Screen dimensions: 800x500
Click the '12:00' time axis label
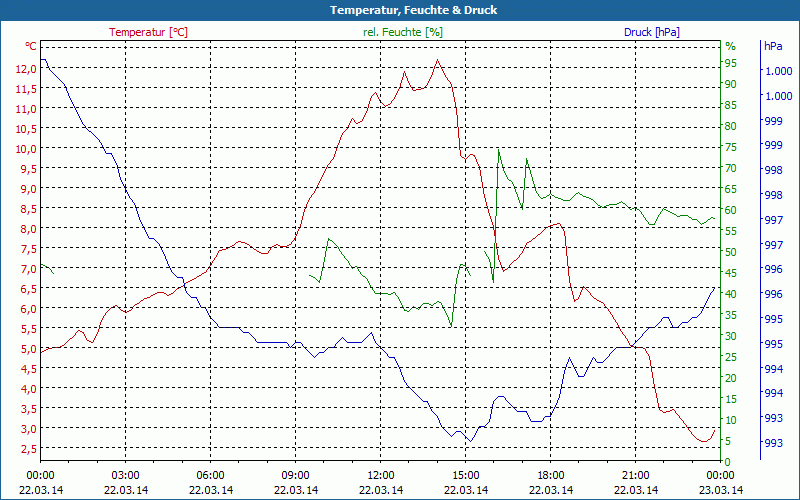[x=381, y=476]
